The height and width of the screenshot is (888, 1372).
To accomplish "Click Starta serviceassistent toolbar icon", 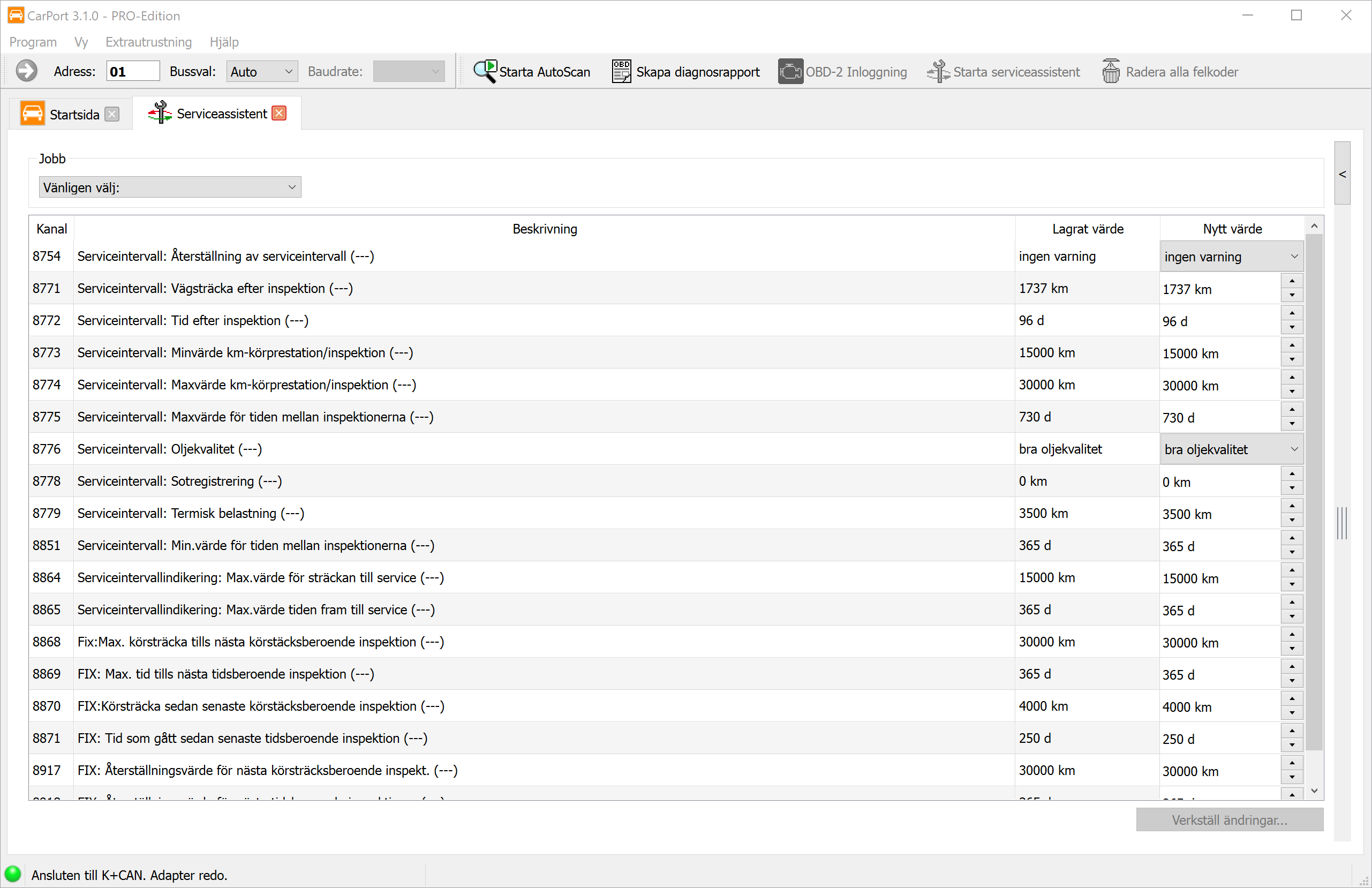I will click(938, 72).
